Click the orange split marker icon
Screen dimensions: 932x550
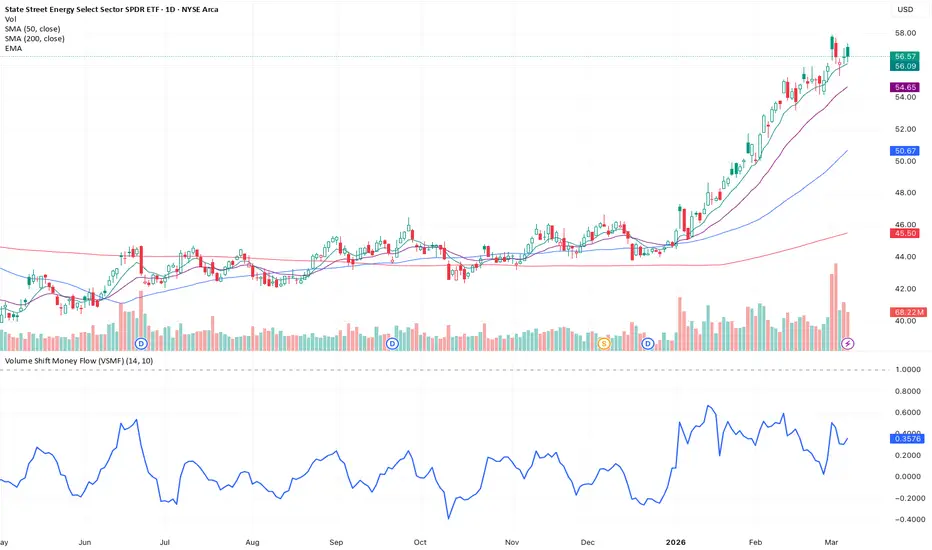click(x=604, y=343)
